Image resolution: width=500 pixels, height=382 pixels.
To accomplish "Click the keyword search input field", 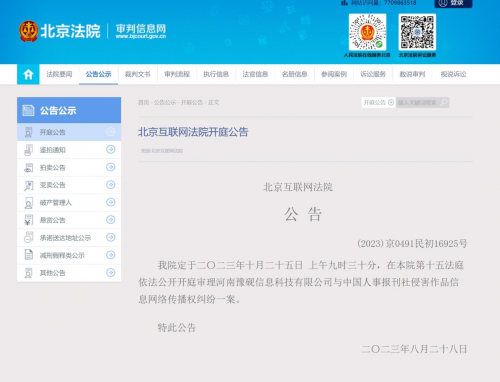I will coord(418,103).
